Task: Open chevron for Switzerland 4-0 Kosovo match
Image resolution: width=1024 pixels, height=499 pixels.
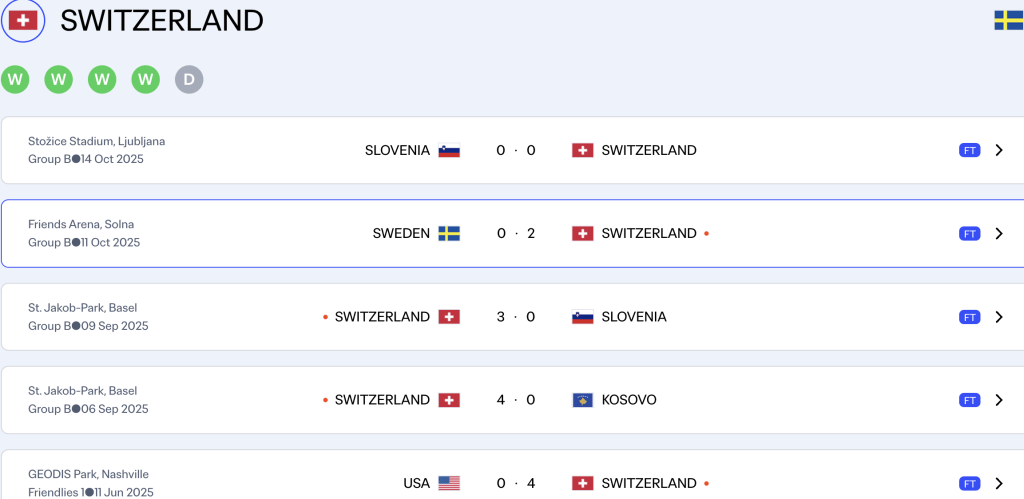Action: click(x=998, y=400)
